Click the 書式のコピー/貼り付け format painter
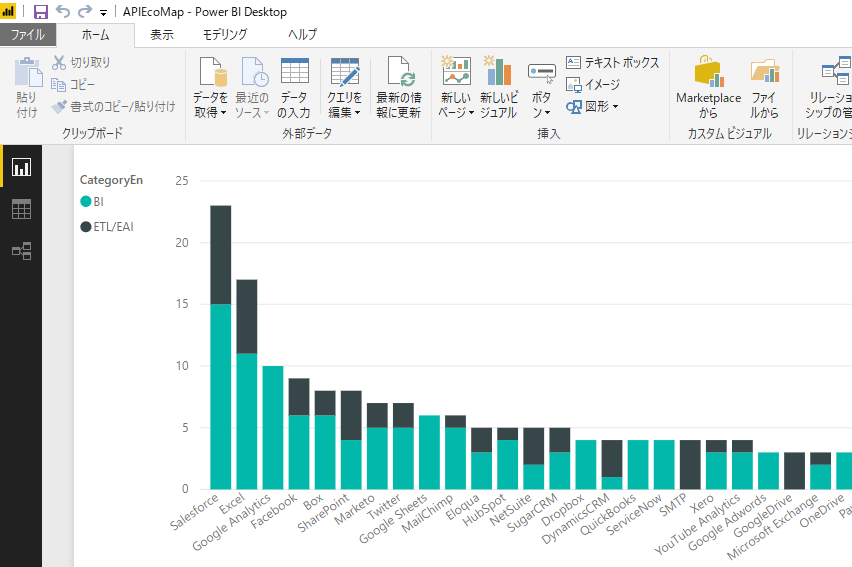This screenshot has height=567, width=852. pos(114,107)
